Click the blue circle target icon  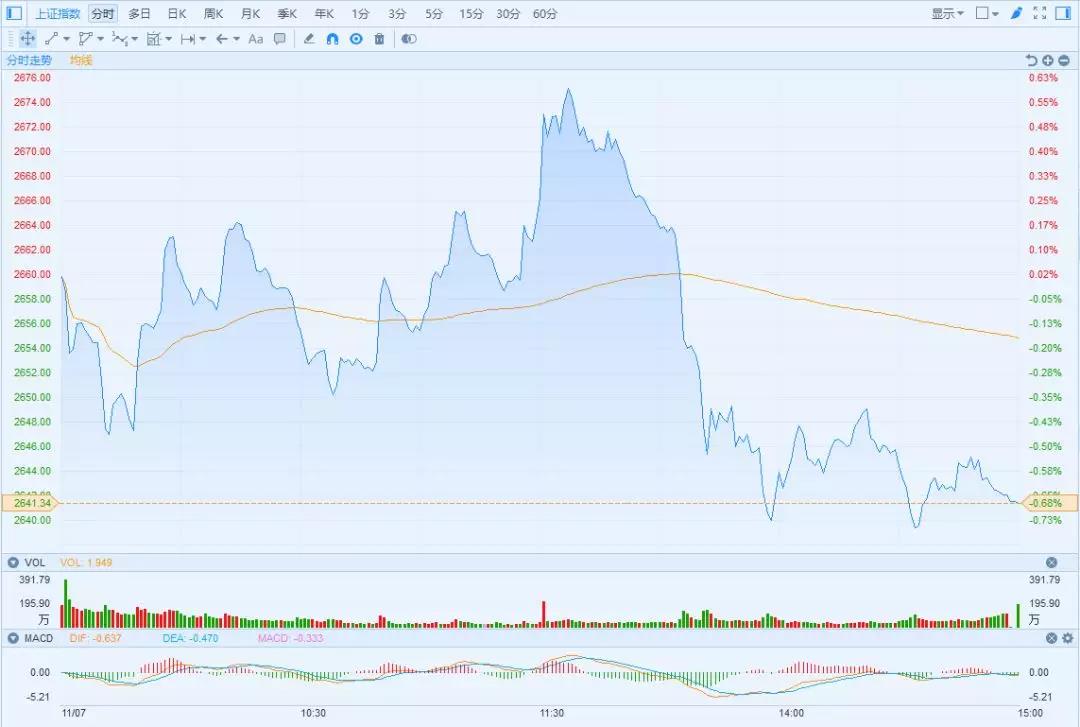pos(356,39)
